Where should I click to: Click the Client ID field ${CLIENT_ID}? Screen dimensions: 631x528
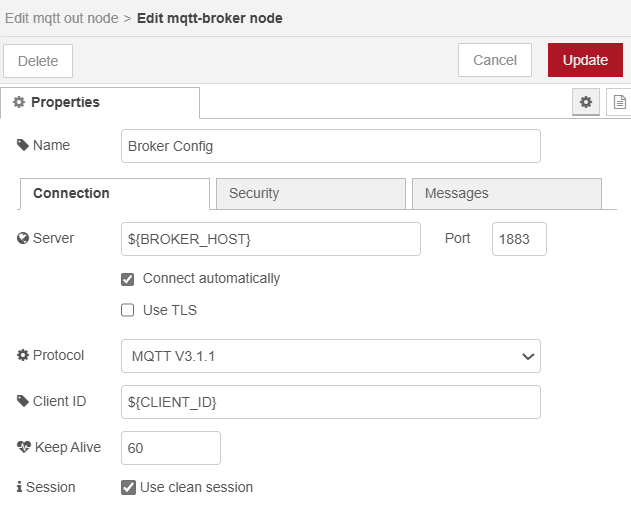click(331, 402)
